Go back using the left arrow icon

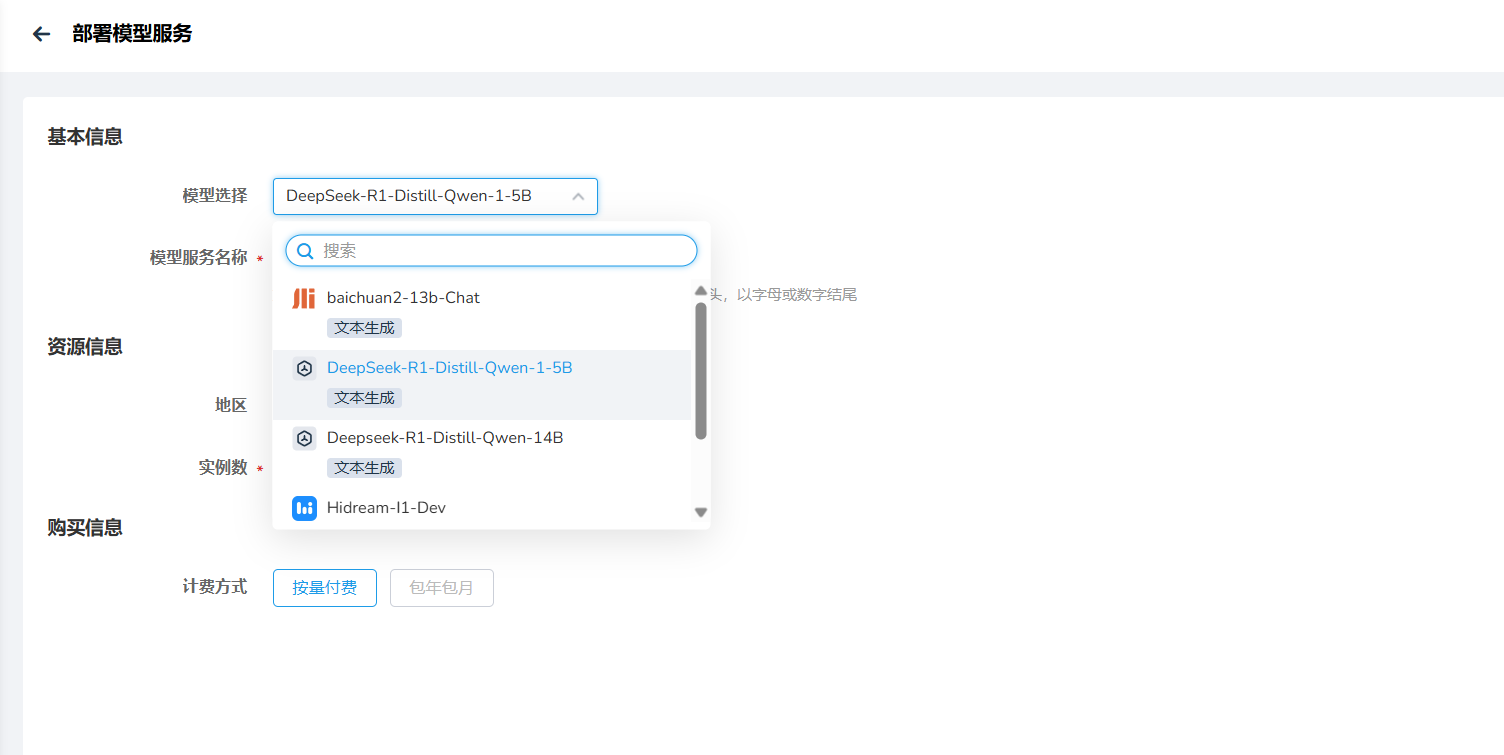pyautogui.click(x=41, y=34)
